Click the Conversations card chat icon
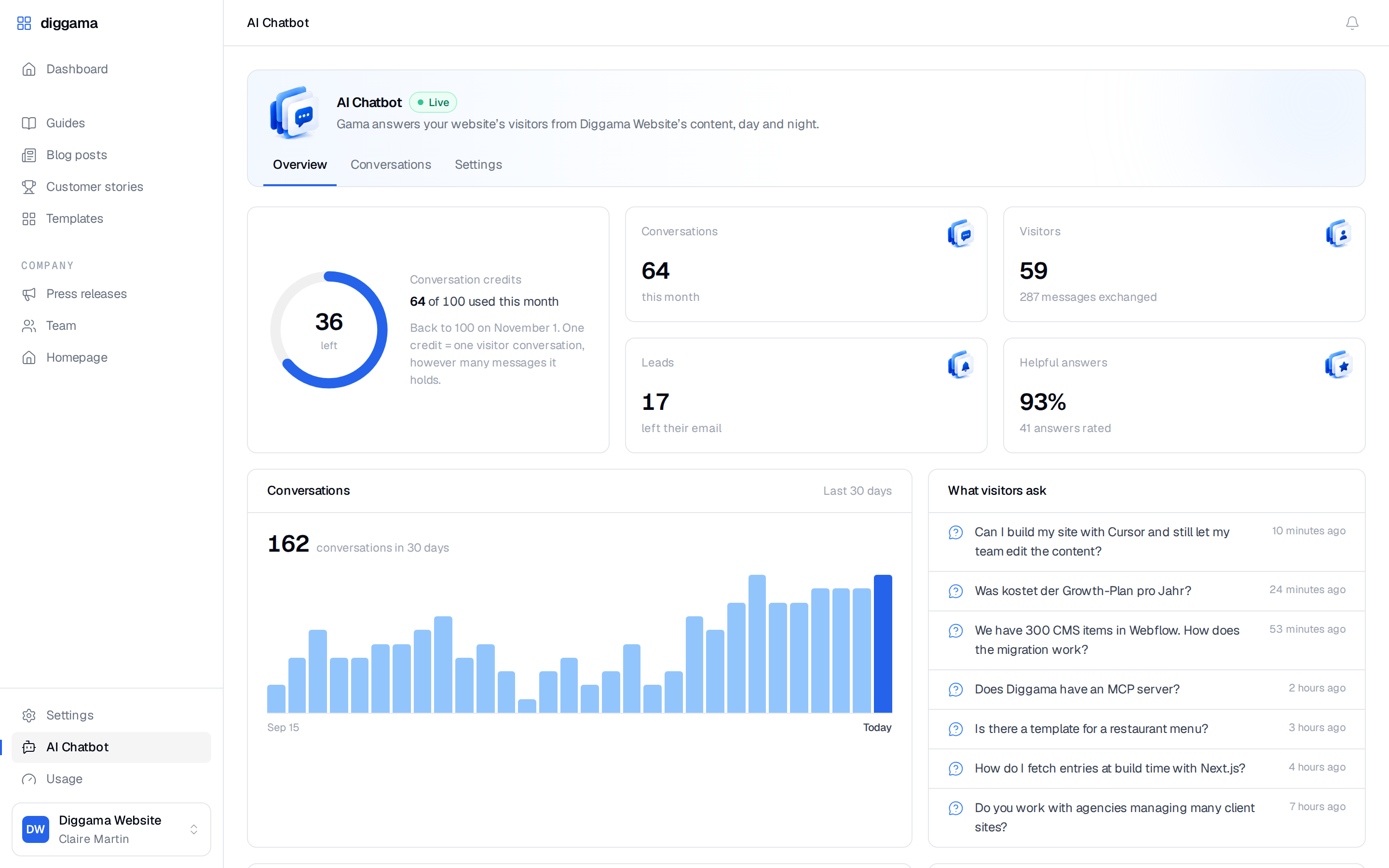 [960, 234]
